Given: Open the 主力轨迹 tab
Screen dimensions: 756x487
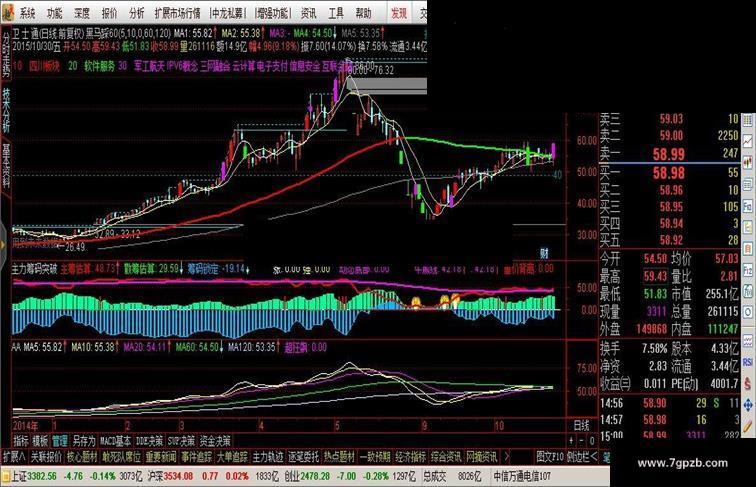Looking at the screenshot, I should (x=268, y=456).
